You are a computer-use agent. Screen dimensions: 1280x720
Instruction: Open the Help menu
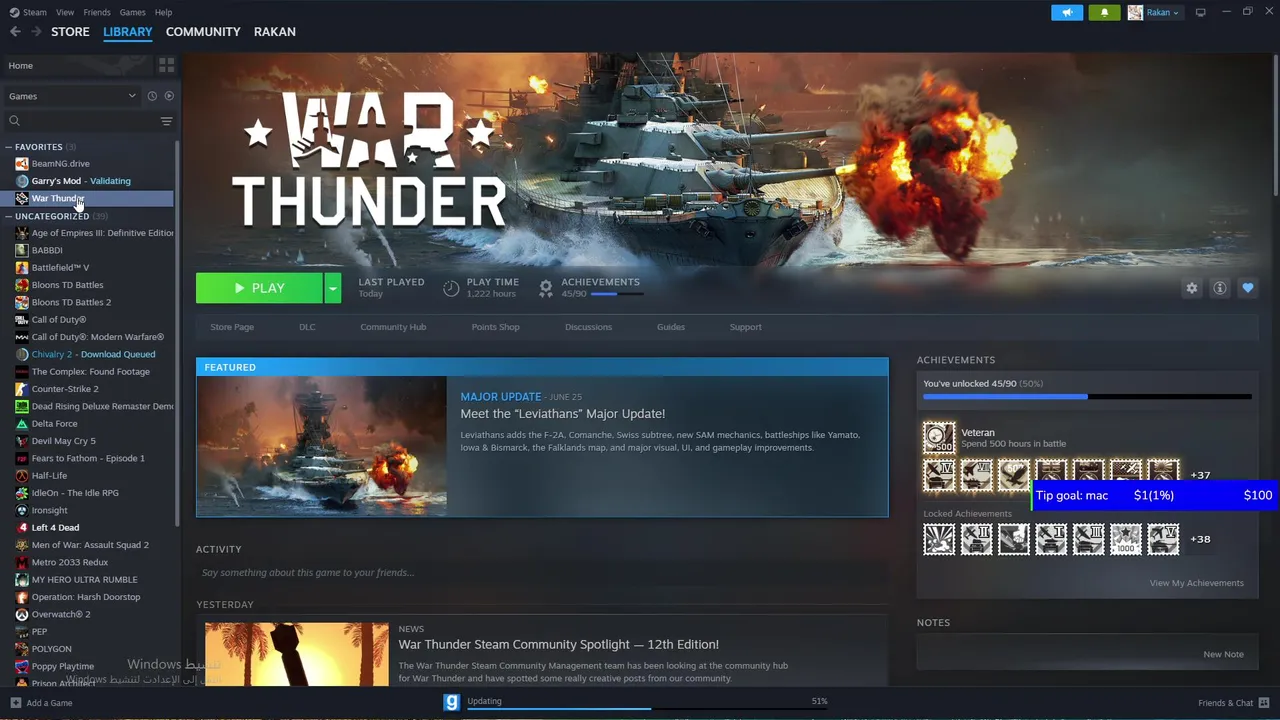click(x=164, y=12)
